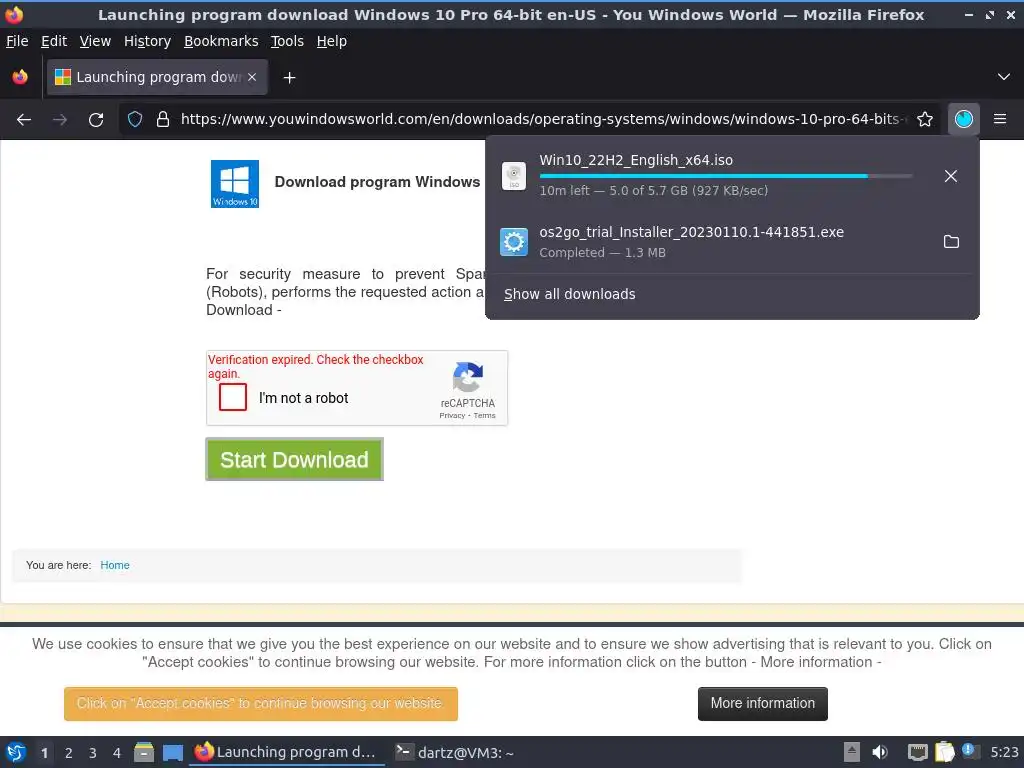
Task: Switch to workspace 4 in taskbar
Action: 117,753
